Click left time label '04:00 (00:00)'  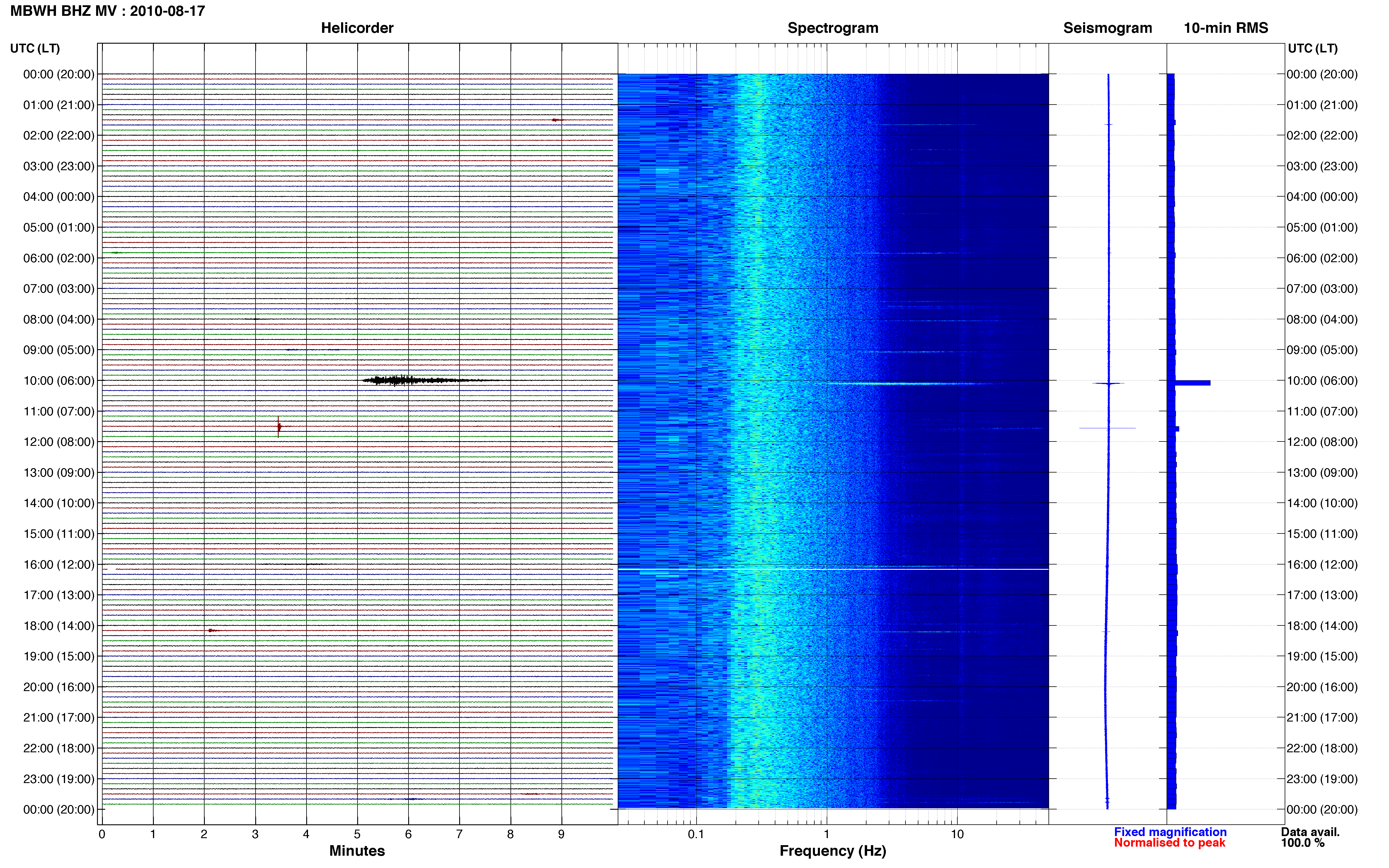[59, 197]
